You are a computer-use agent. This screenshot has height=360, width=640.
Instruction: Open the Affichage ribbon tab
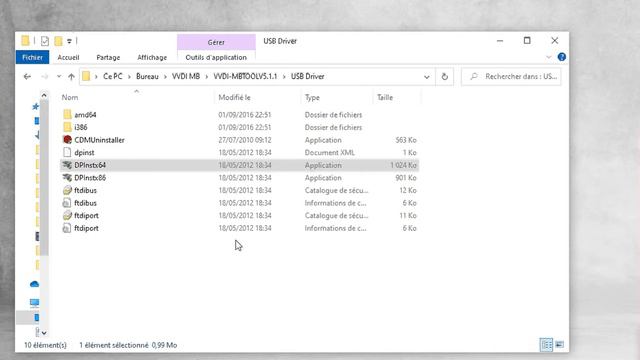pyautogui.click(x=152, y=58)
